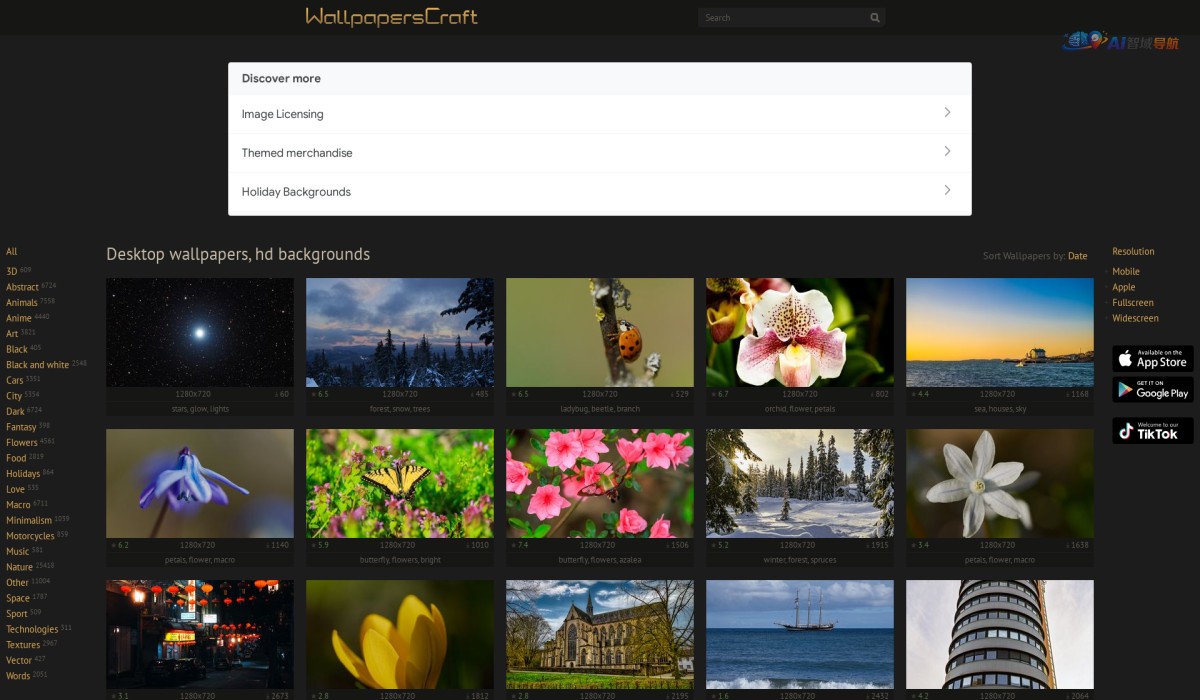The height and width of the screenshot is (700, 1200).
Task: Filter by Mobile resolution
Action: [1125, 272]
